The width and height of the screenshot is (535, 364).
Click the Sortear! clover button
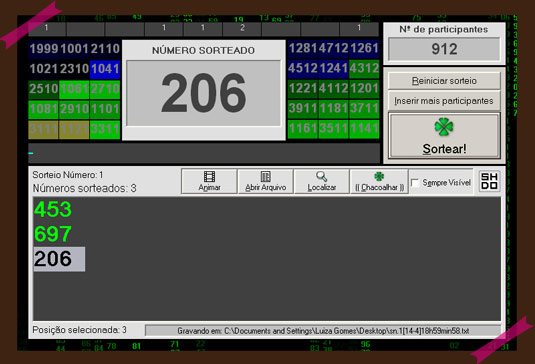pyautogui.click(x=444, y=136)
